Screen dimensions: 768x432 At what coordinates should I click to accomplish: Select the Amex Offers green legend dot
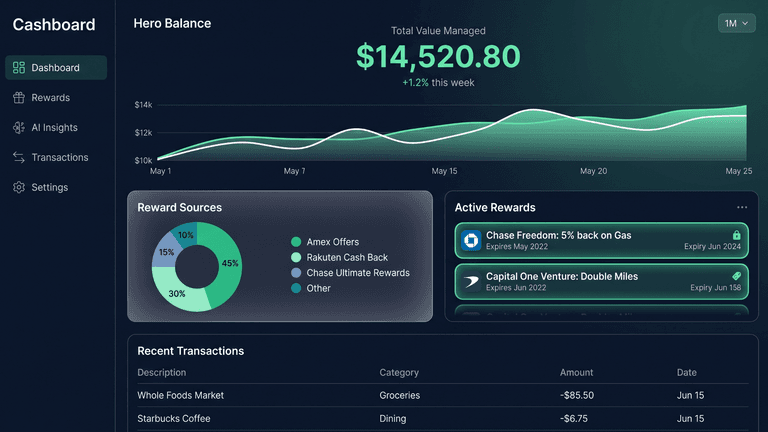tap(296, 241)
